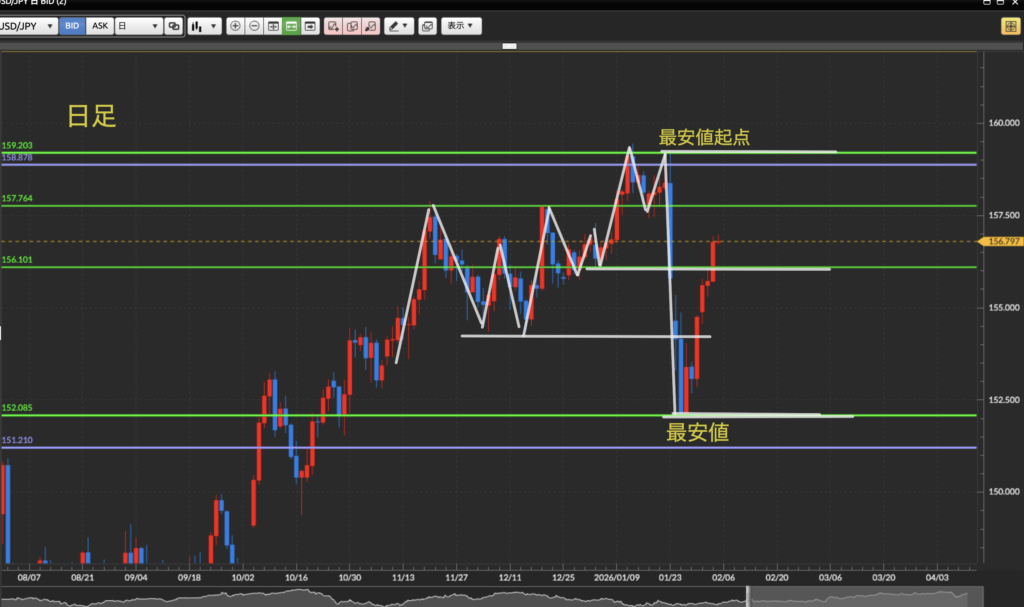Image resolution: width=1024 pixels, height=607 pixels.
Task: Toggle the green highlighted chart layout button
Action: tap(291, 26)
